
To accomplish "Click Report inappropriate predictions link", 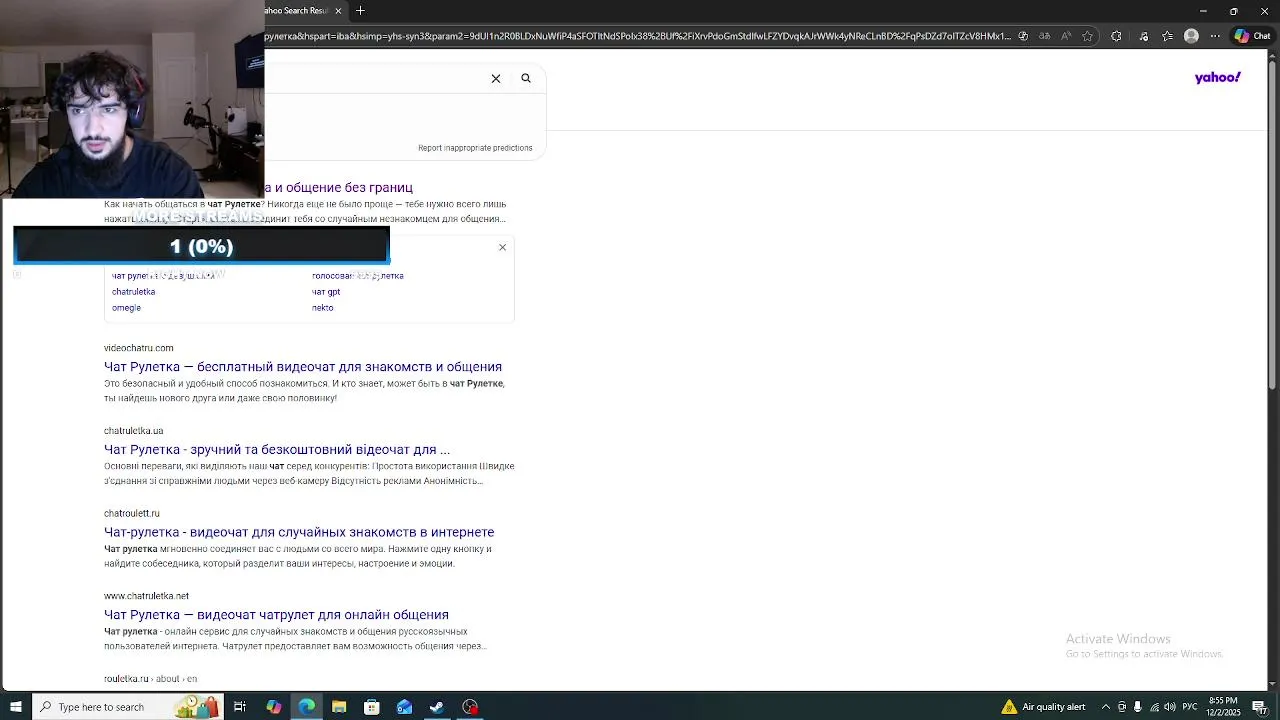I will 475,148.
